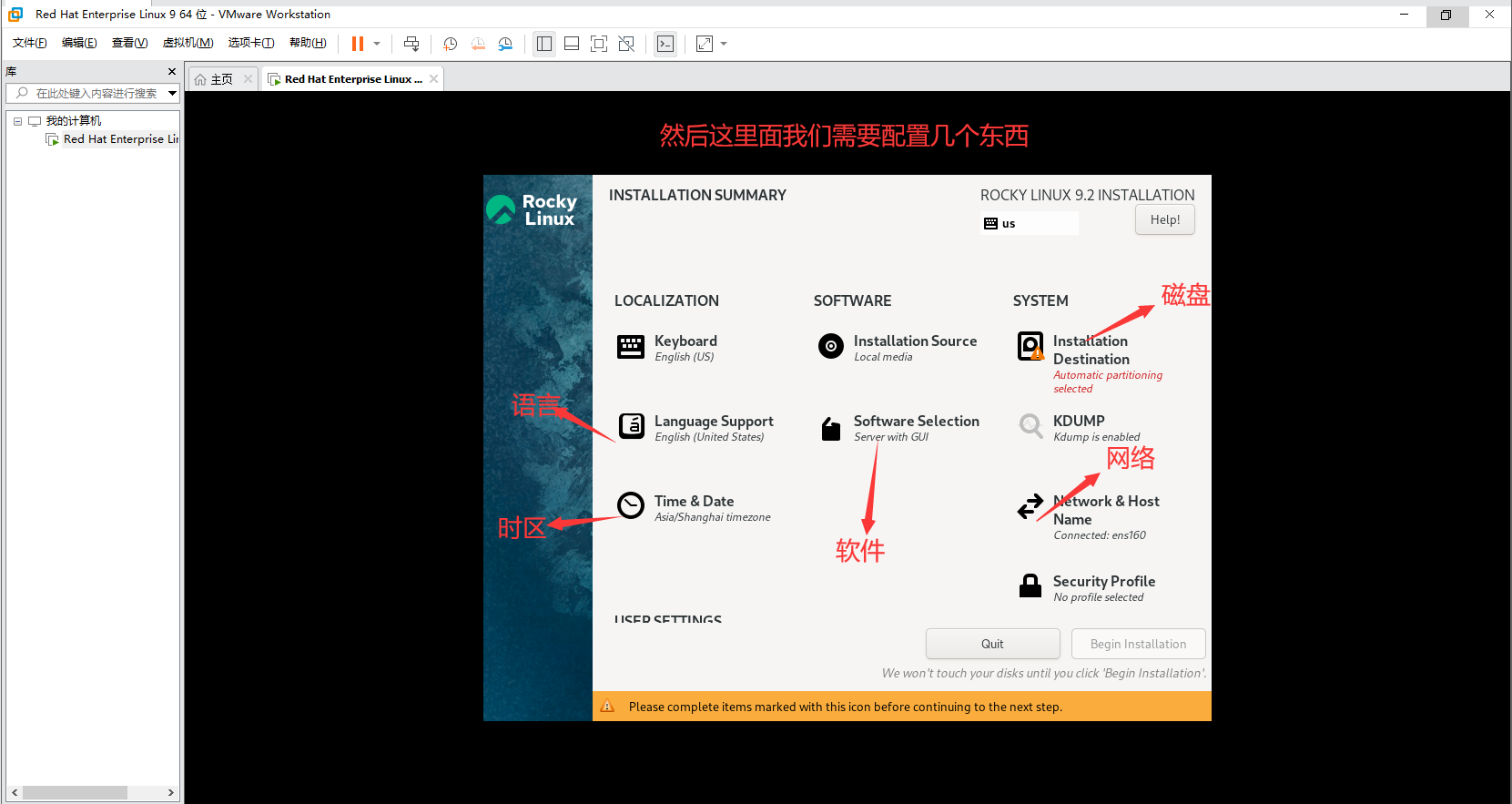The height and width of the screenshot is (804, 1512).
Task: Click the Language Support icon
Action: coord(632,426)
